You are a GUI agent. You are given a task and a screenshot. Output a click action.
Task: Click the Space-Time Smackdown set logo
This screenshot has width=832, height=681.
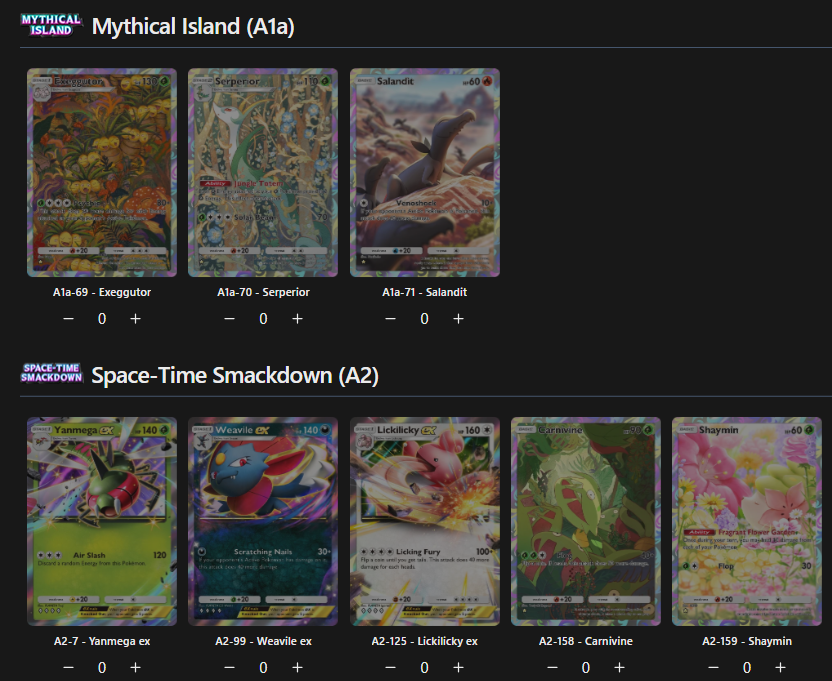pyautogui.click(x=51, y=373)
